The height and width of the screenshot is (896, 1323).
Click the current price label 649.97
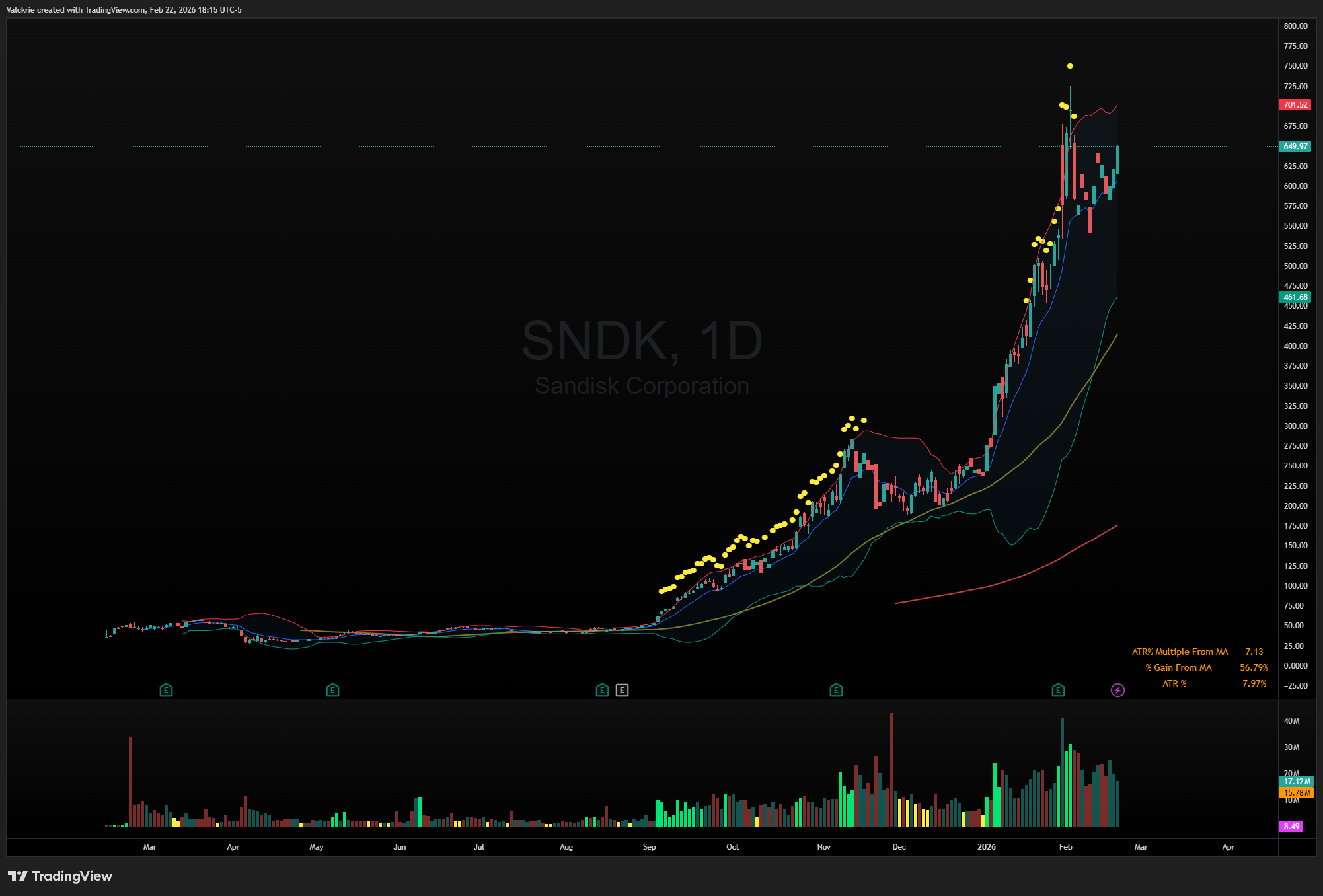[1295, 147]
